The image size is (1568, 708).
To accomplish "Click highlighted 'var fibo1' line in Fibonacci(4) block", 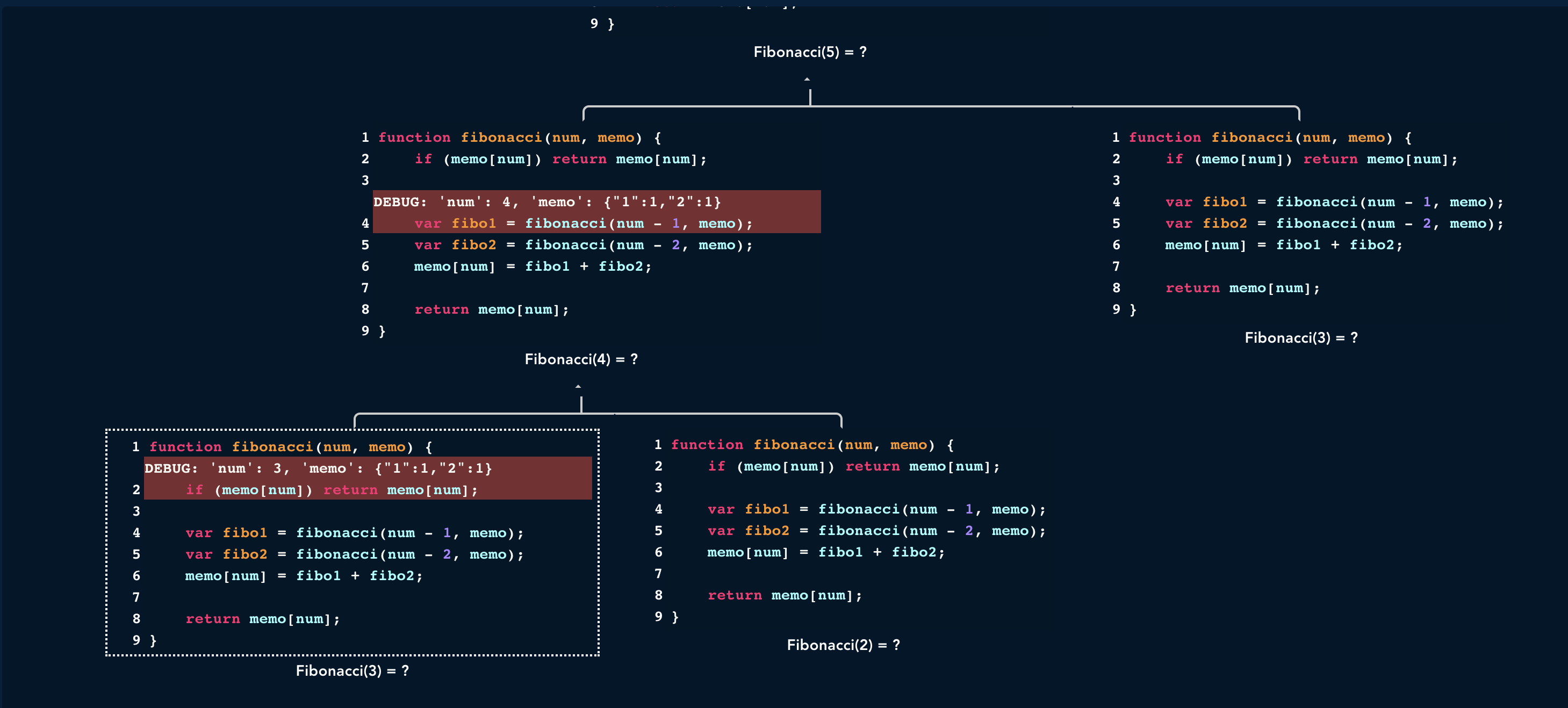I will click(583, 224).
